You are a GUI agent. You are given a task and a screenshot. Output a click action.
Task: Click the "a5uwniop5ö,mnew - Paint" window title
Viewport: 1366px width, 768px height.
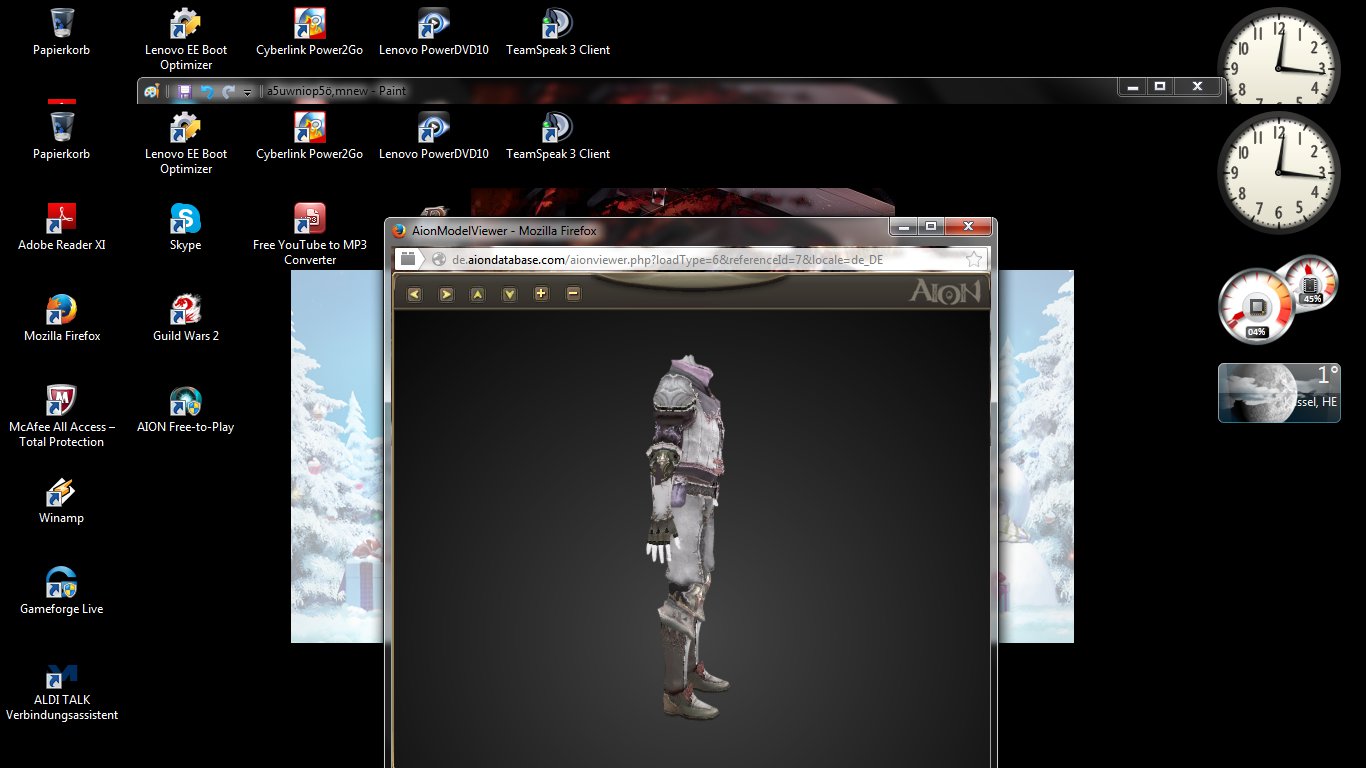pos(336,91)
